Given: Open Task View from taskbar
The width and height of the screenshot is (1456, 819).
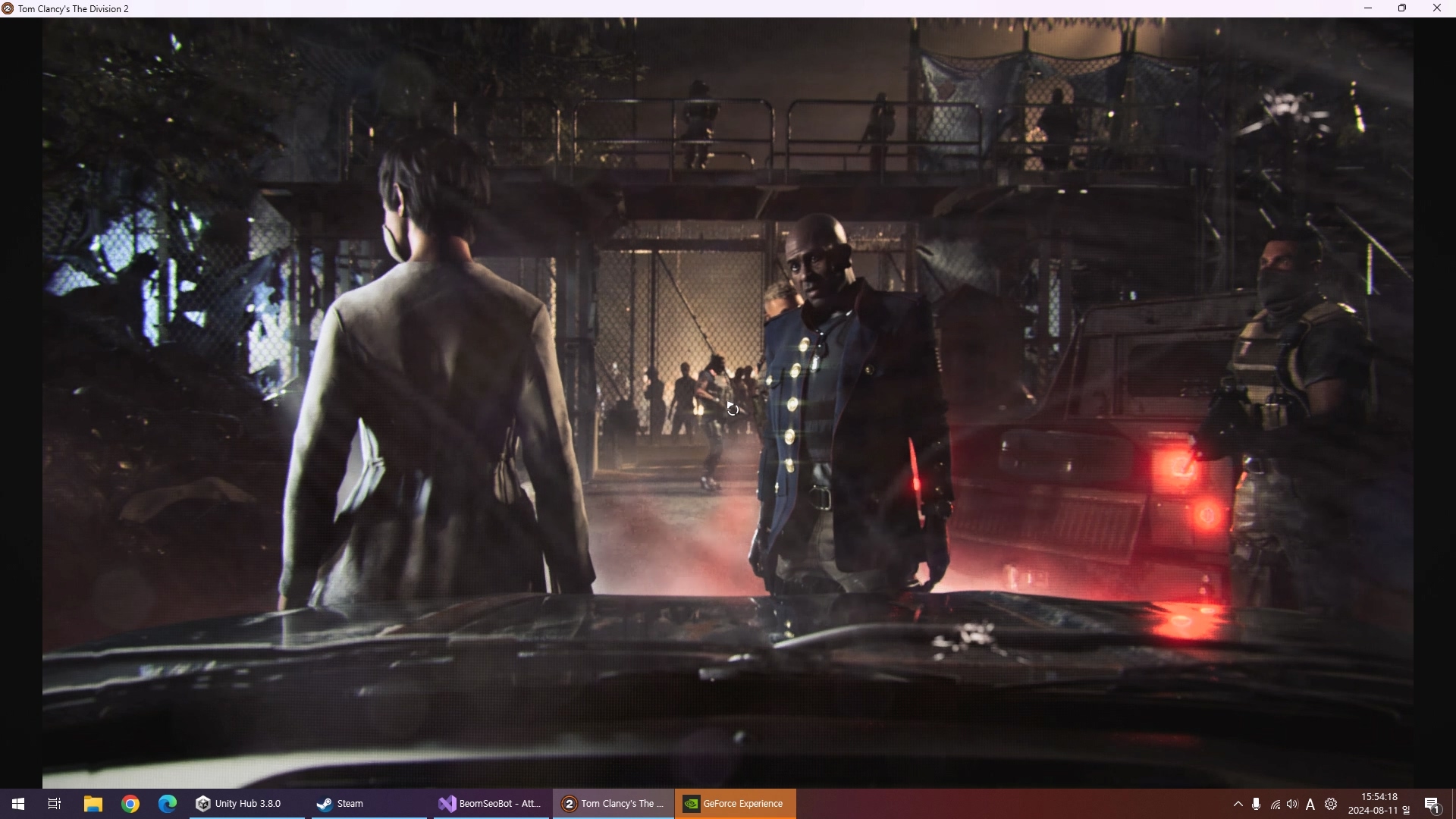Looking at the screenshot, I should 55,804.
